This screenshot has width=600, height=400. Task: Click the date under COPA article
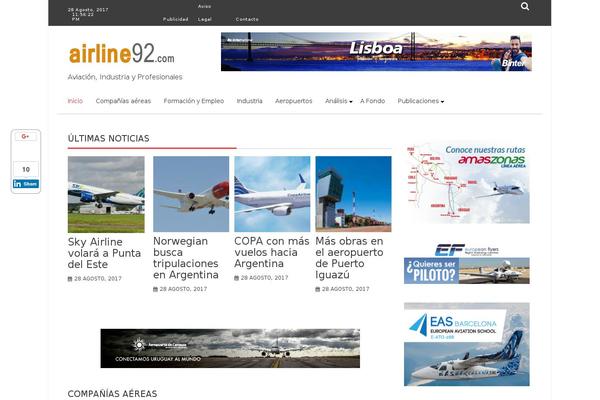[x=261, y=278]
